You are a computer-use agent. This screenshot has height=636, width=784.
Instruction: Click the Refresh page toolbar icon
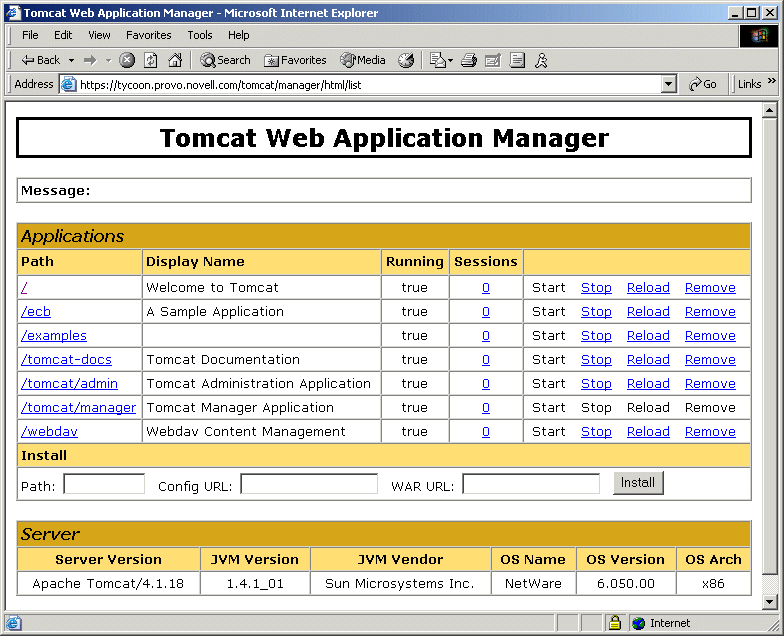coord(151,60)
